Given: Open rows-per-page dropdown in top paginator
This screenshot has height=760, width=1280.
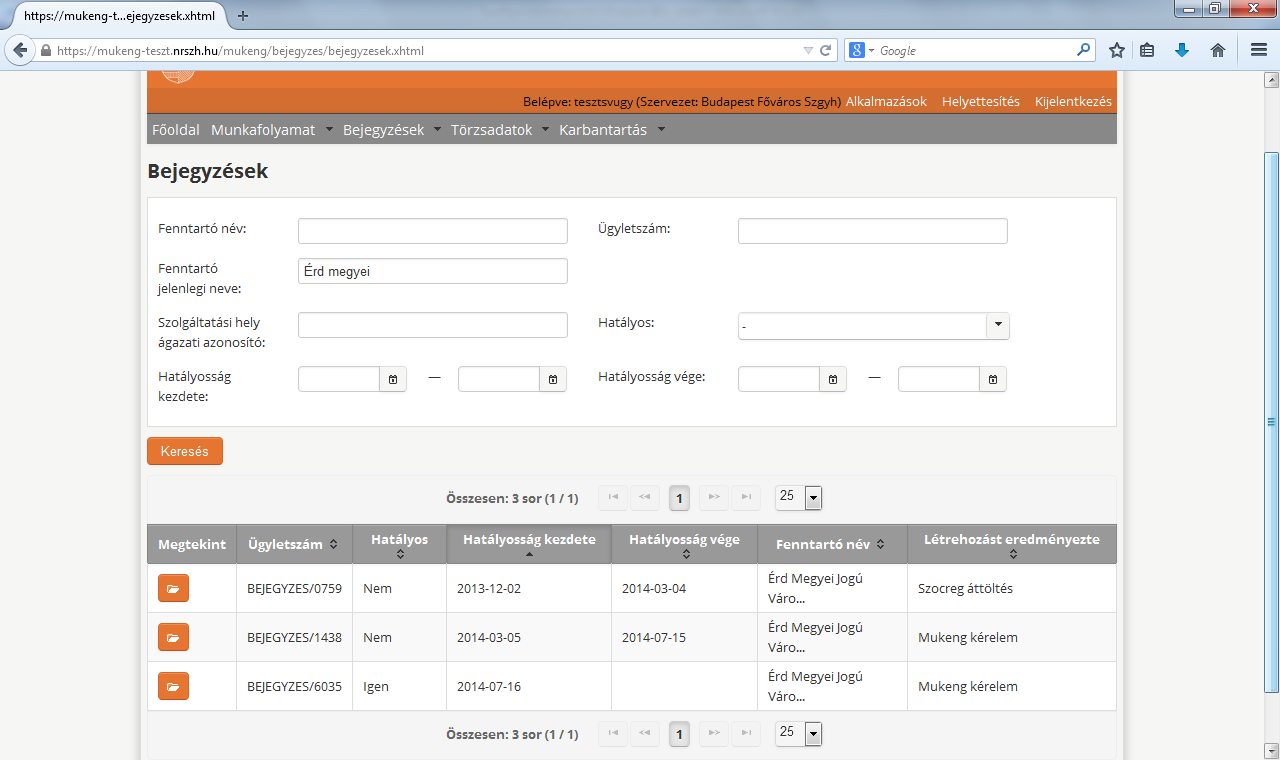Looking at the screenshot, I should coord(813,497).
